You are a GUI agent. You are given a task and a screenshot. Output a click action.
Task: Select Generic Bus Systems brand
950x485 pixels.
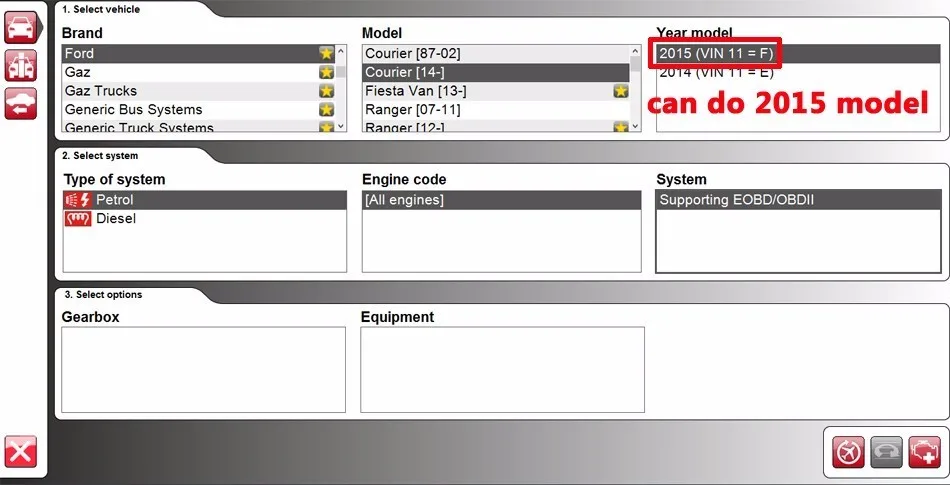coord(199,110)
